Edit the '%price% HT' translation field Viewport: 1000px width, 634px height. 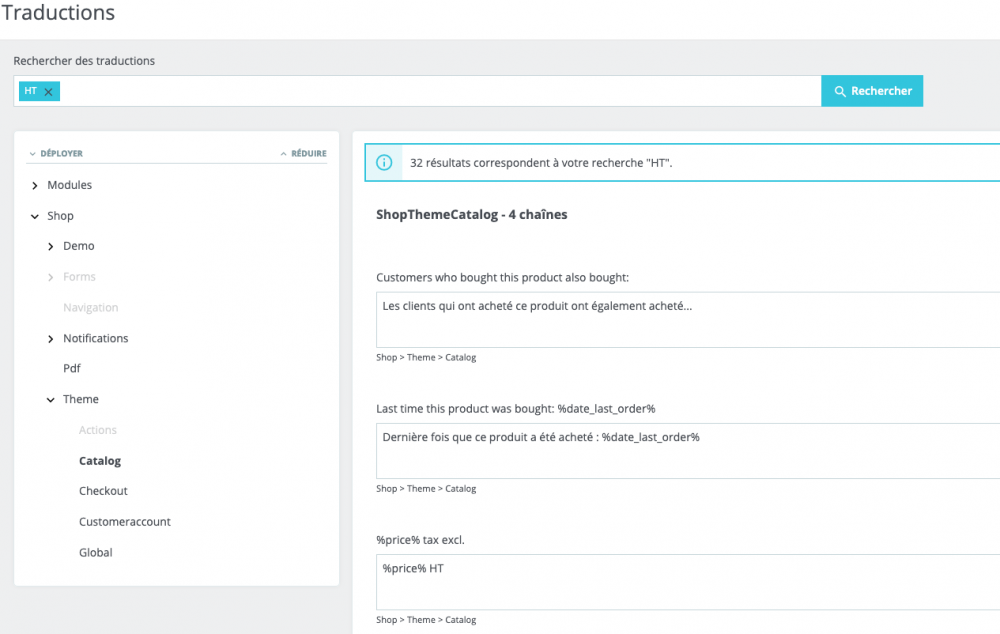click(688, 581)
